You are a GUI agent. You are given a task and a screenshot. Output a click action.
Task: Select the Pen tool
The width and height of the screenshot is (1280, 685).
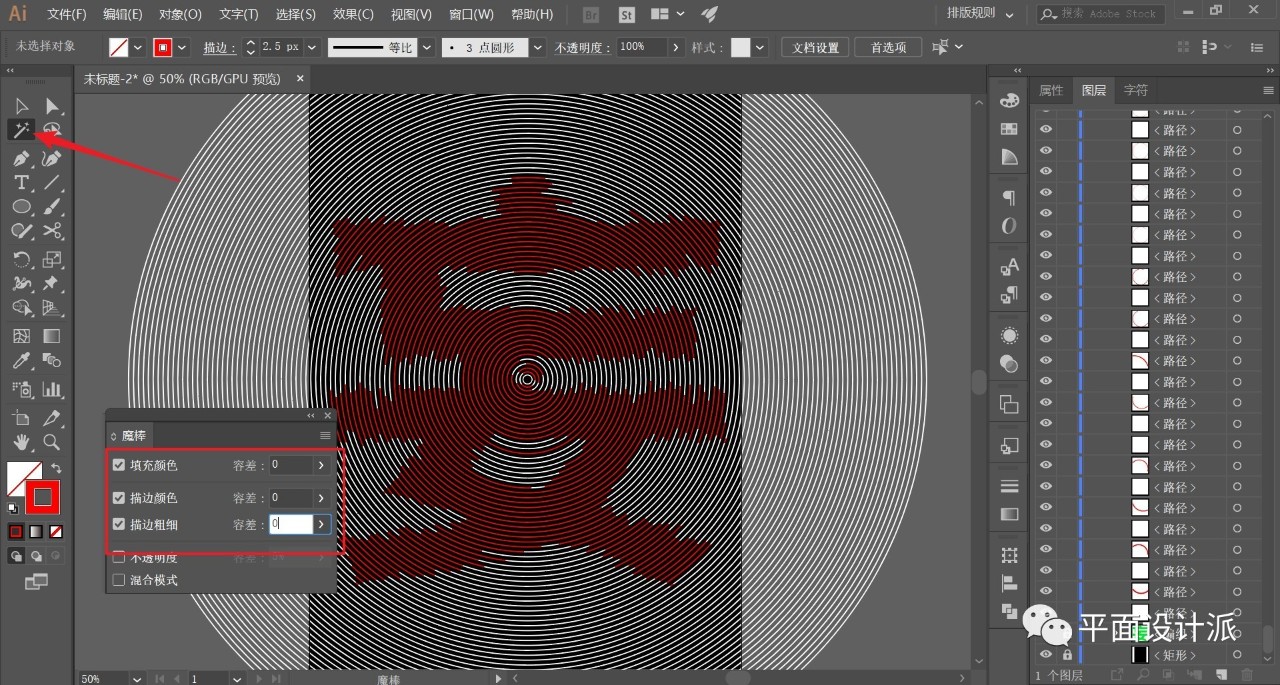[21, 158]
